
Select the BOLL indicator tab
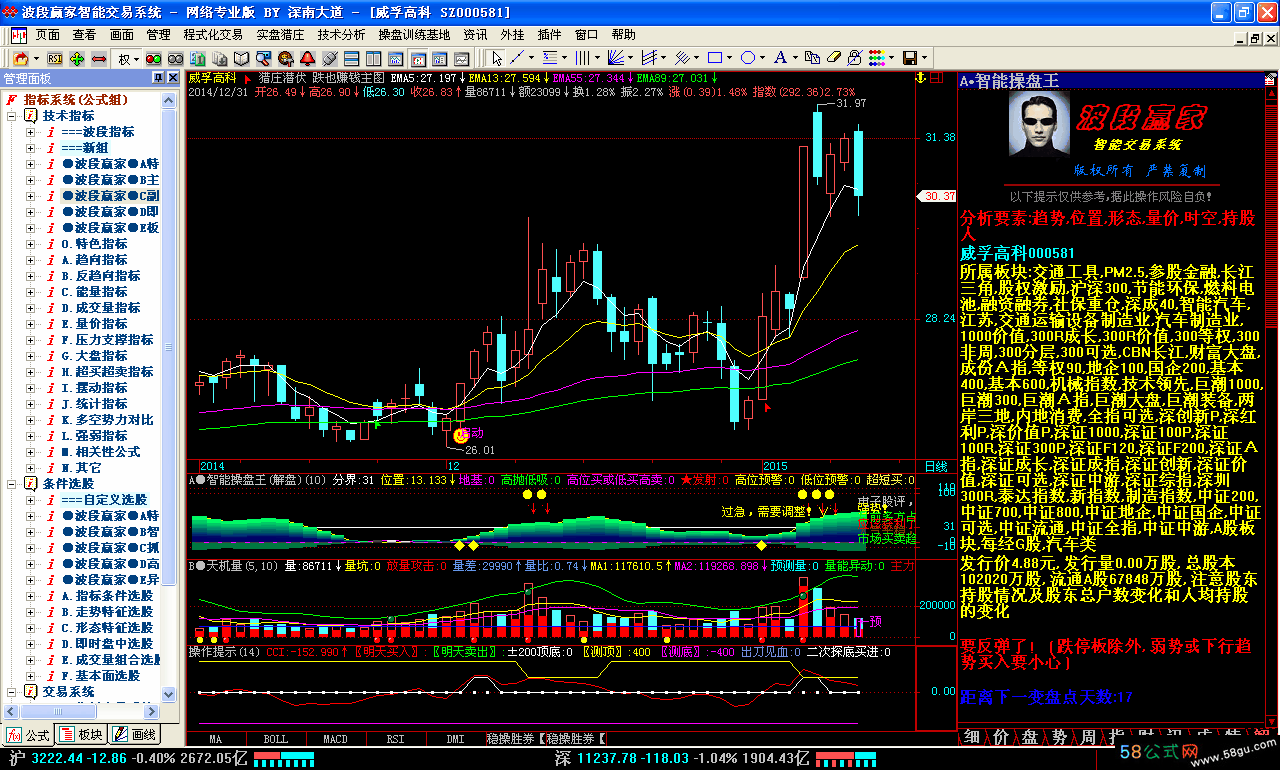click(x=275, y=739)
